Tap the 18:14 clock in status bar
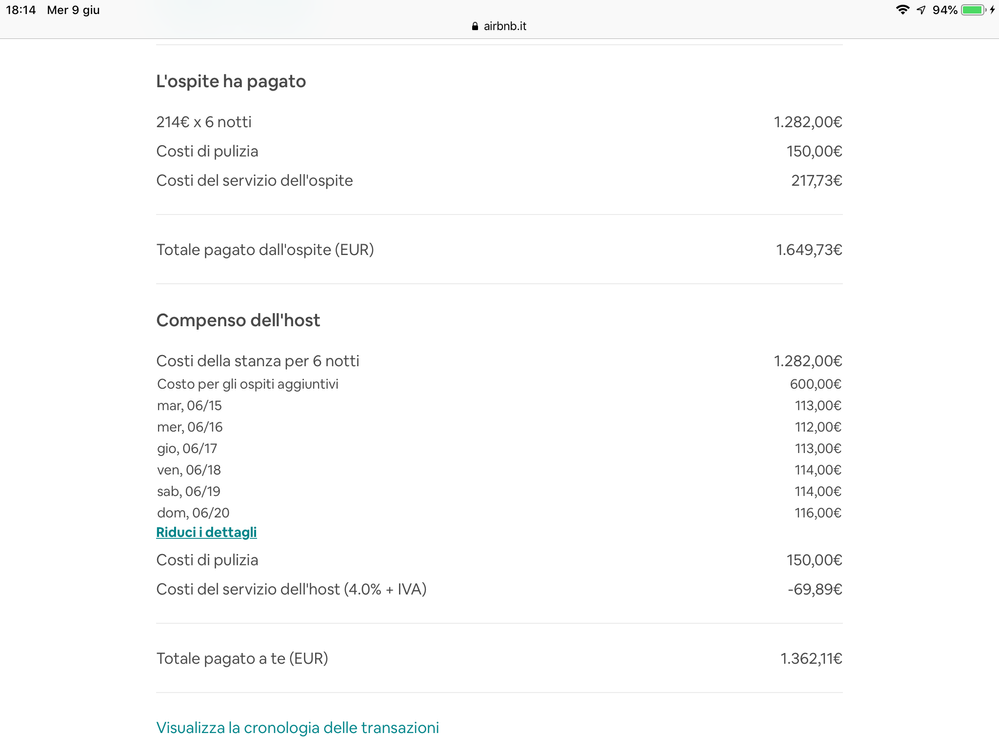999x749 pixels. pos(20,10)
